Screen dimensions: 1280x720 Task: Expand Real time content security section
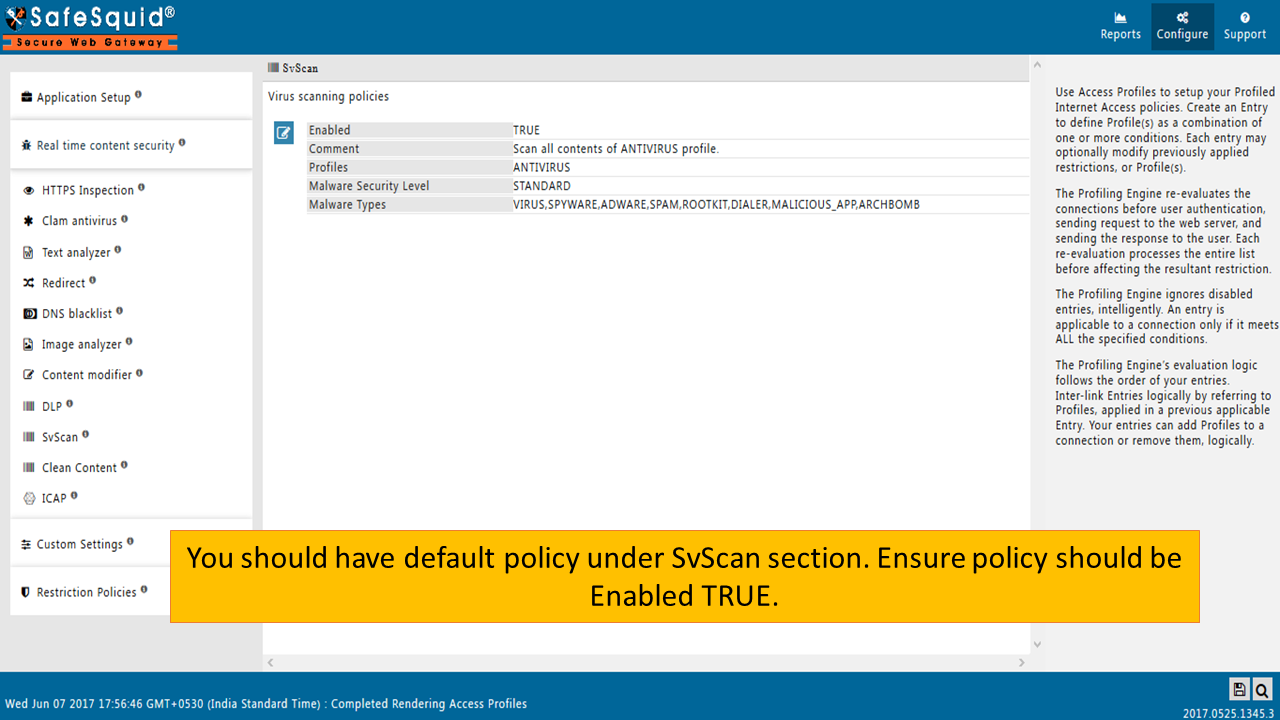tap(104, 145)
